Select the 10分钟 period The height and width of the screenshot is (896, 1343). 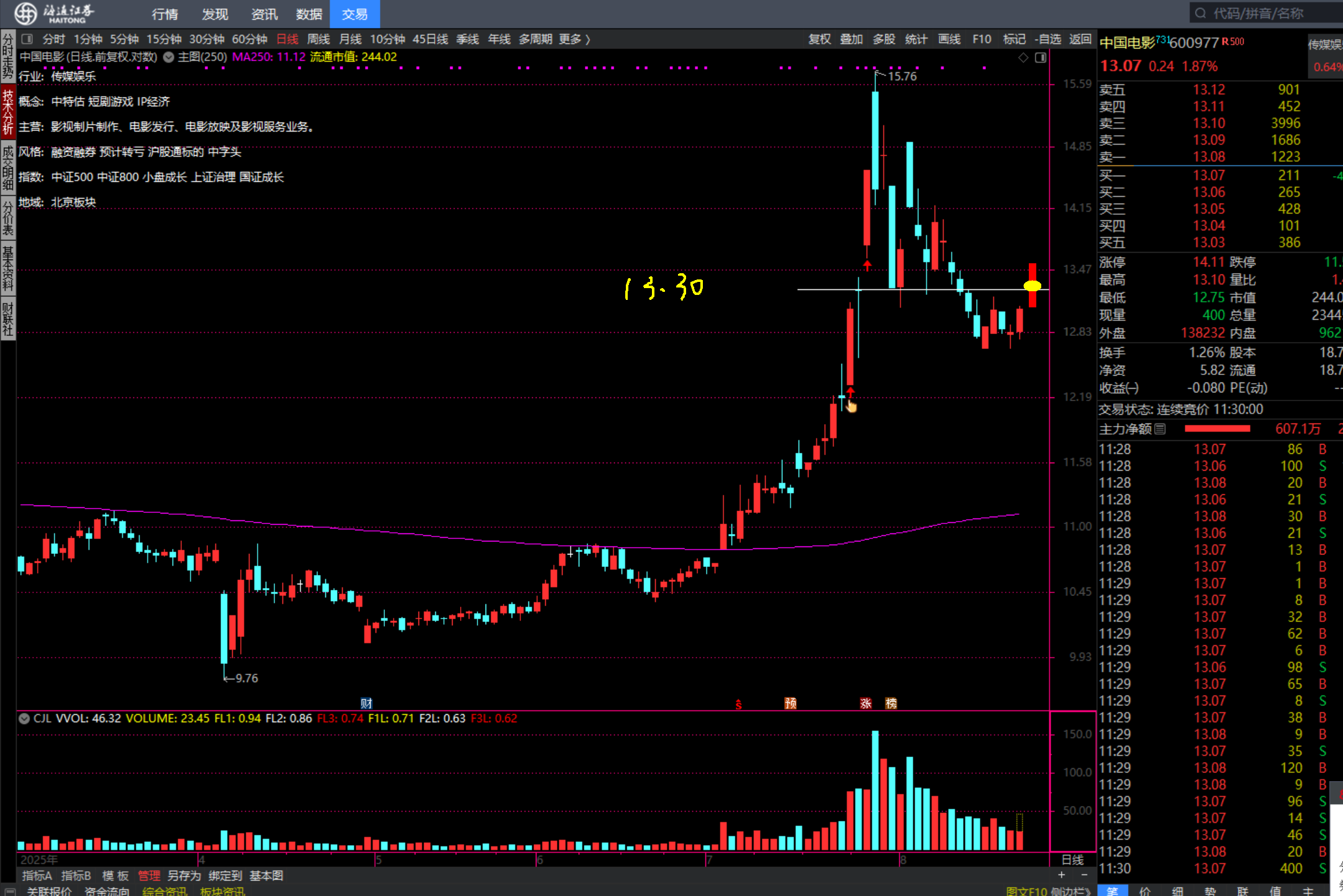387,39
